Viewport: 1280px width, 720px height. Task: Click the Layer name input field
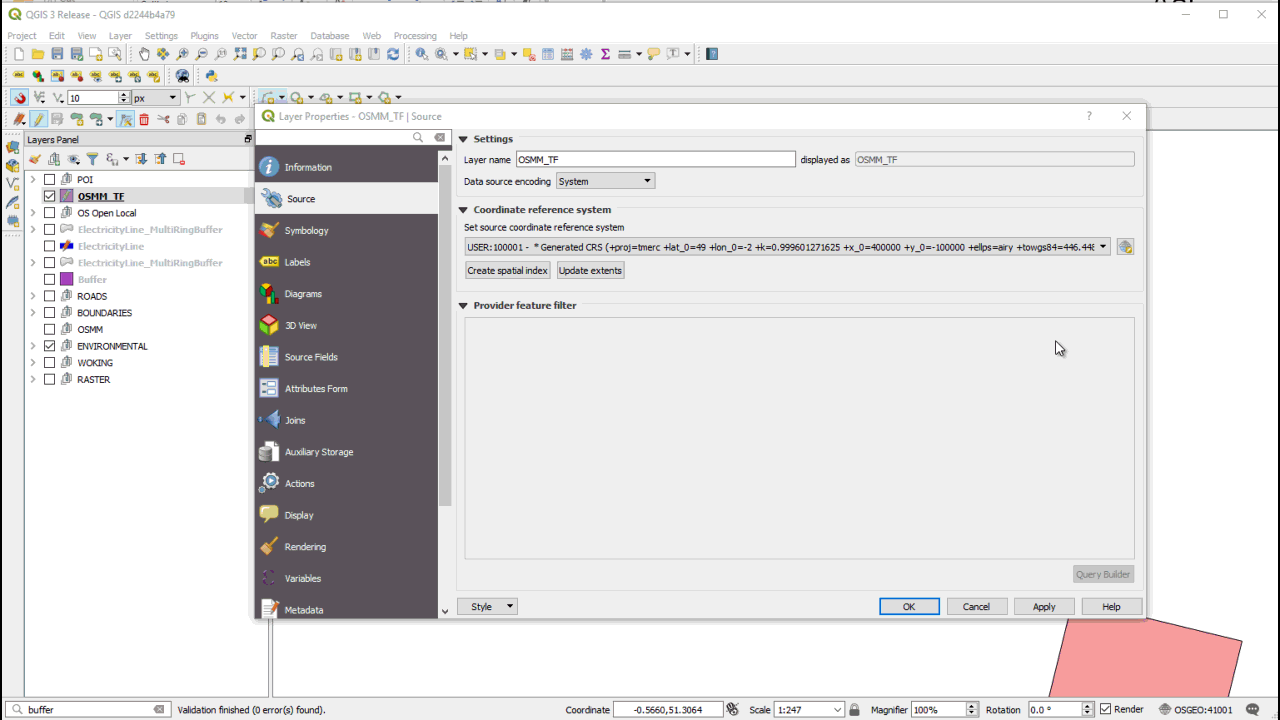tap(655, 159)
